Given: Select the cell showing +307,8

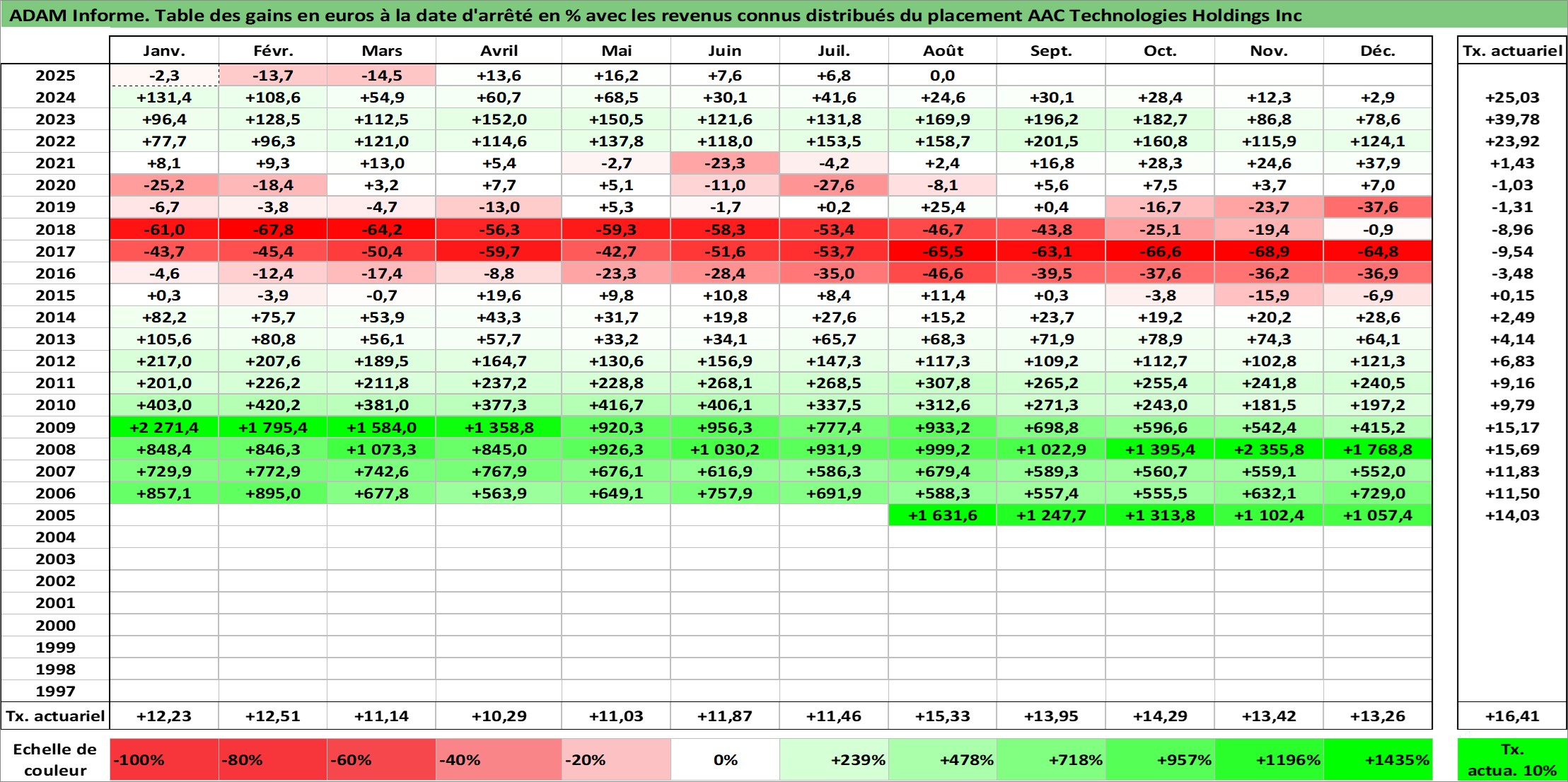Looking at the screenshot, I should click(x=943, y=383).
